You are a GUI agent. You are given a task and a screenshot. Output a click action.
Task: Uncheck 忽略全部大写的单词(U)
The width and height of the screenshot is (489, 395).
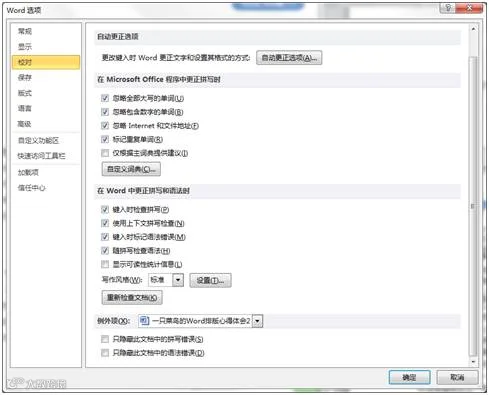pos(105,98)
